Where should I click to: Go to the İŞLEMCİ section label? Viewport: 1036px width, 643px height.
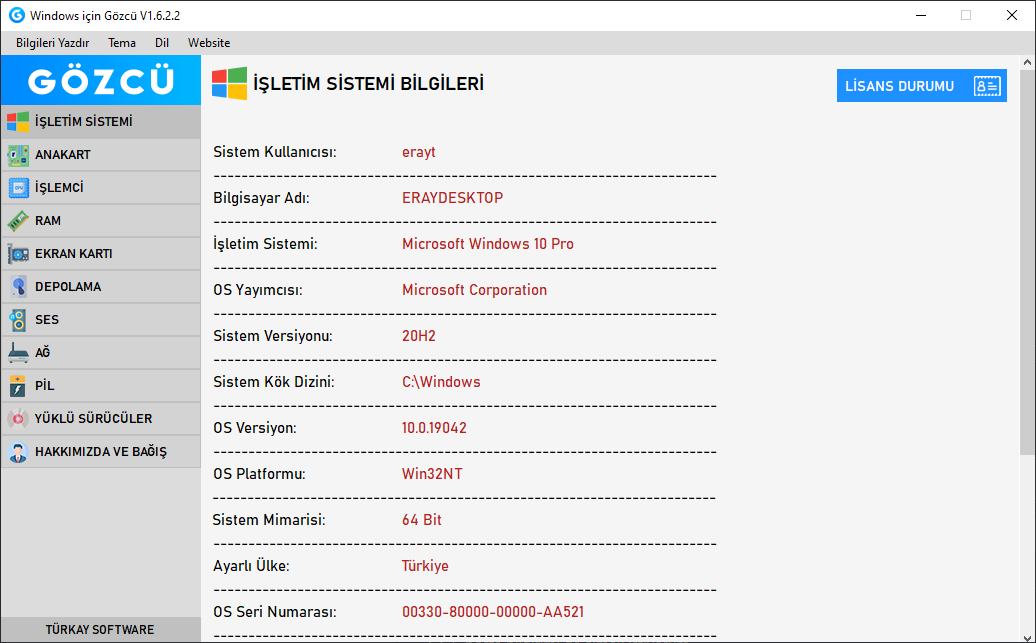[x=59, y=188]
